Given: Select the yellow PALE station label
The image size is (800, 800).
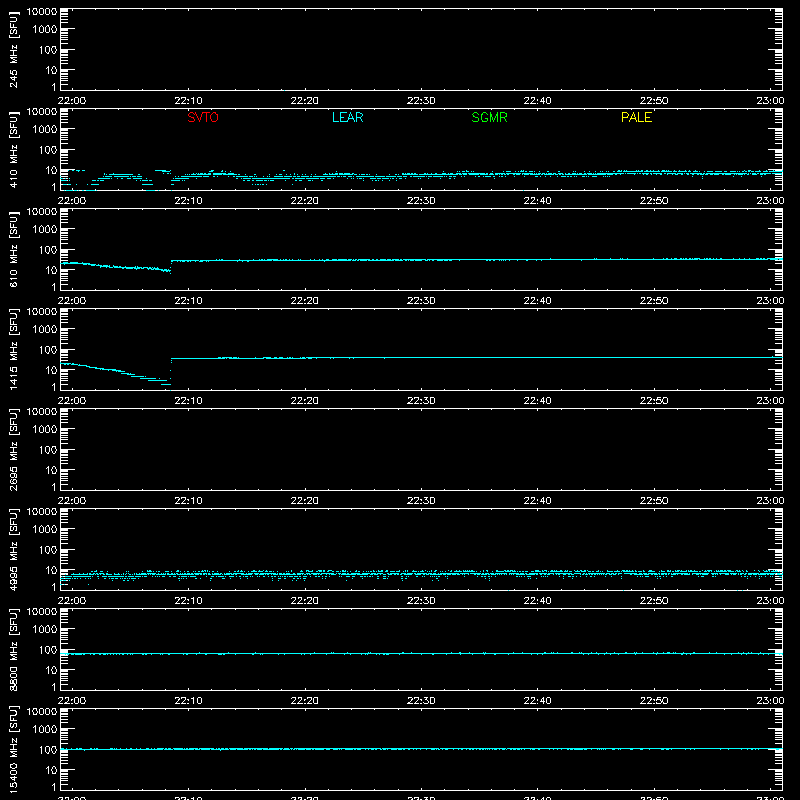Looking at the screenshot, I should (636, 117).
